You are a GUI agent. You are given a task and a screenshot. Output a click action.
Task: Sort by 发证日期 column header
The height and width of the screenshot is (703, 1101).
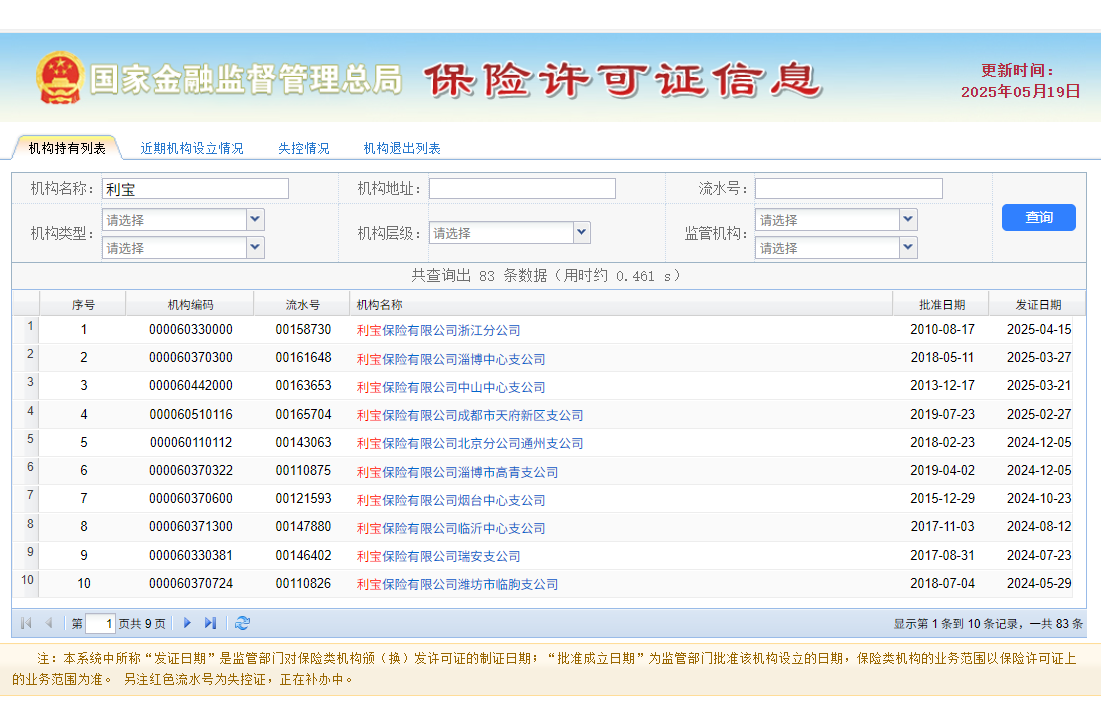pyautogui.click(x=1038, y=305)
